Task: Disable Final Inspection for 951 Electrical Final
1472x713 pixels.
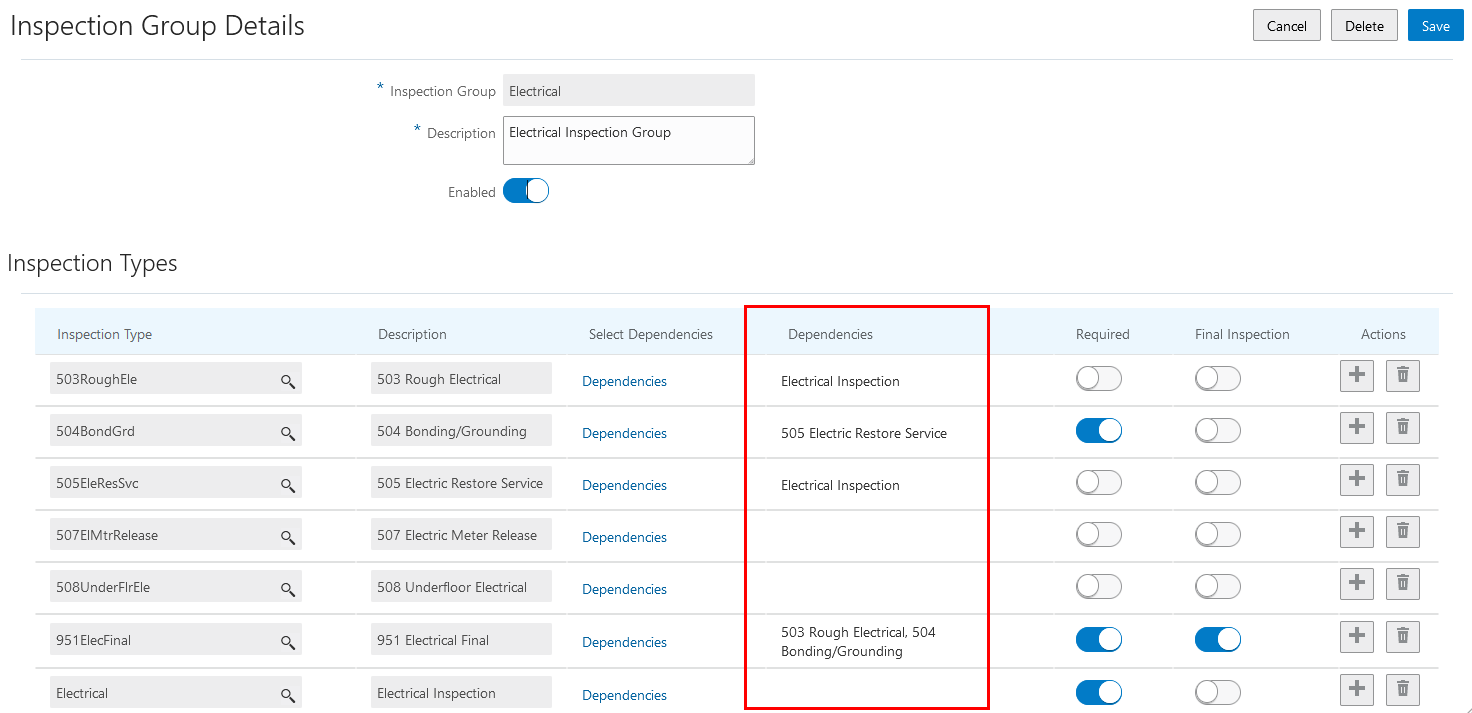Action: click(x=1217, y=640)
